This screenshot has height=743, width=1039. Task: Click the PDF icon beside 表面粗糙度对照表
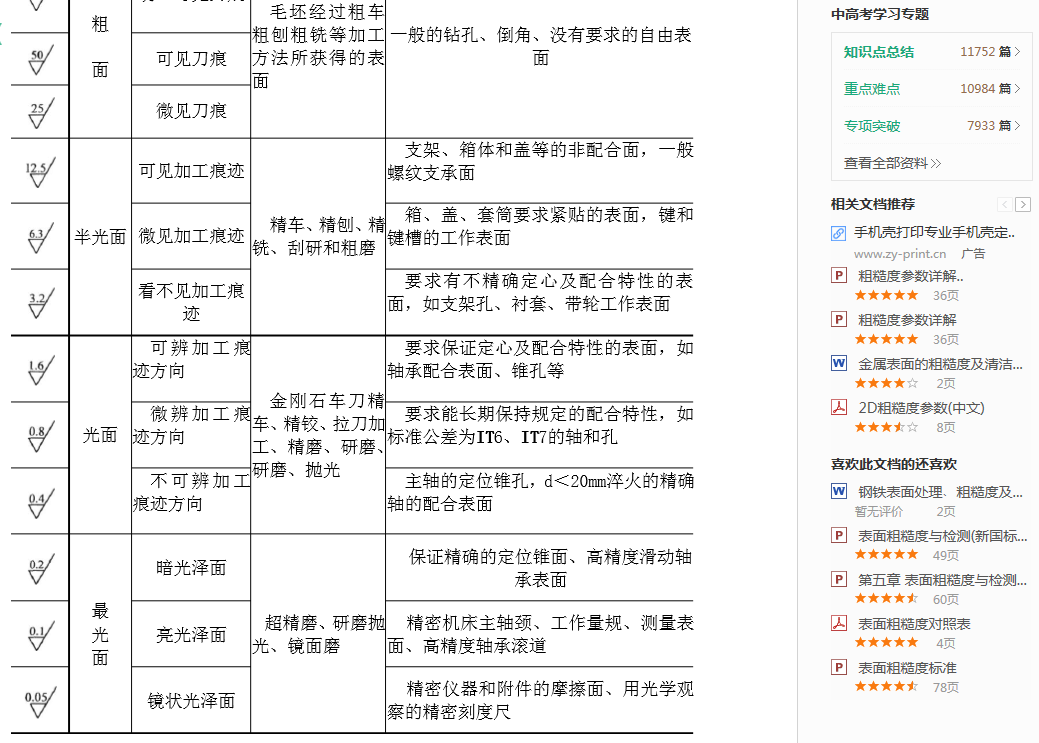click(839, 624)
